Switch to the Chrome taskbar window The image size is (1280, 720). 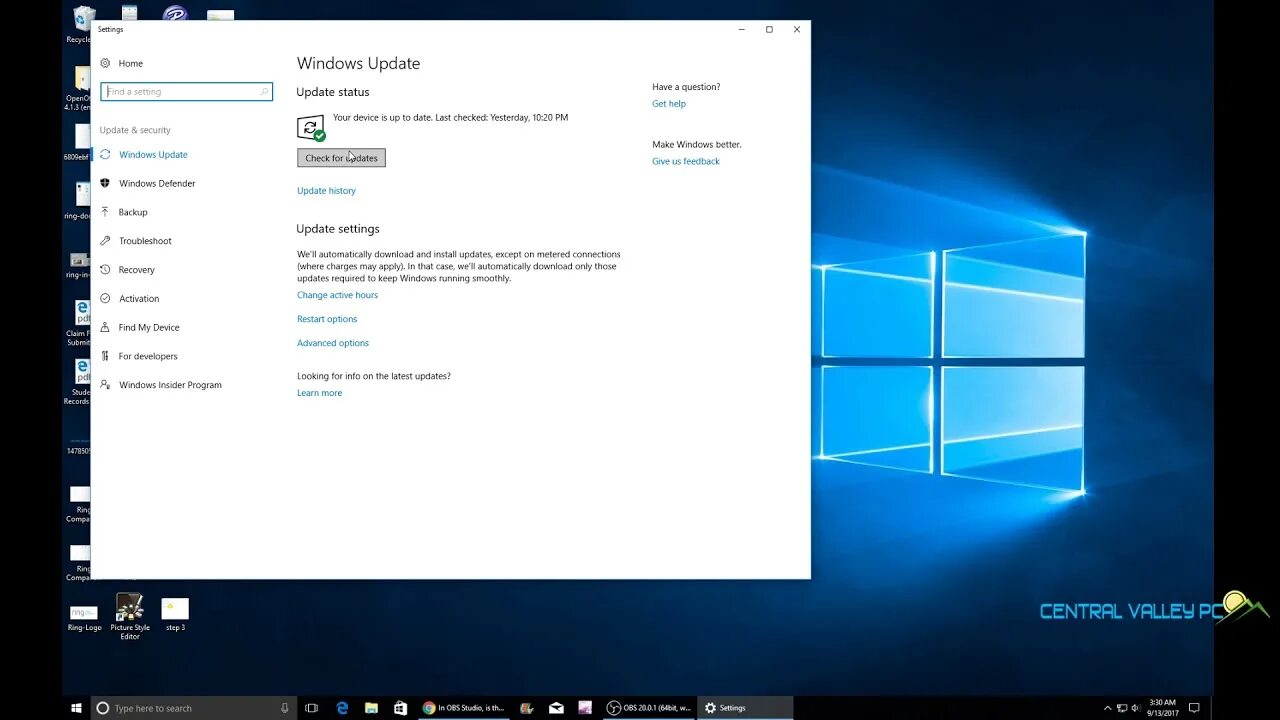(x=464, y=708)
